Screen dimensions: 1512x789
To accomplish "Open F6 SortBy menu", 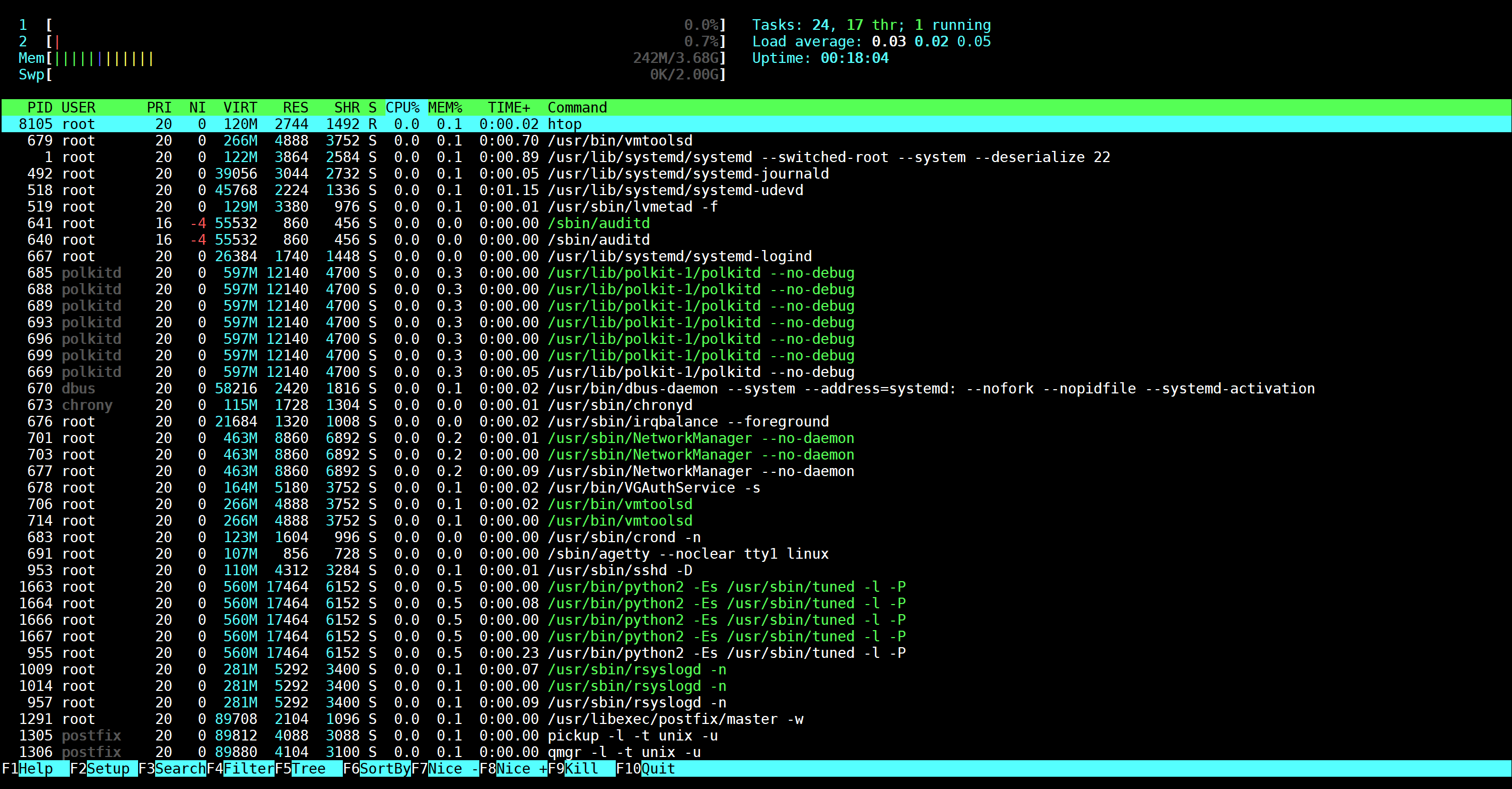I will pyautogui.click(x=384, y=768).
